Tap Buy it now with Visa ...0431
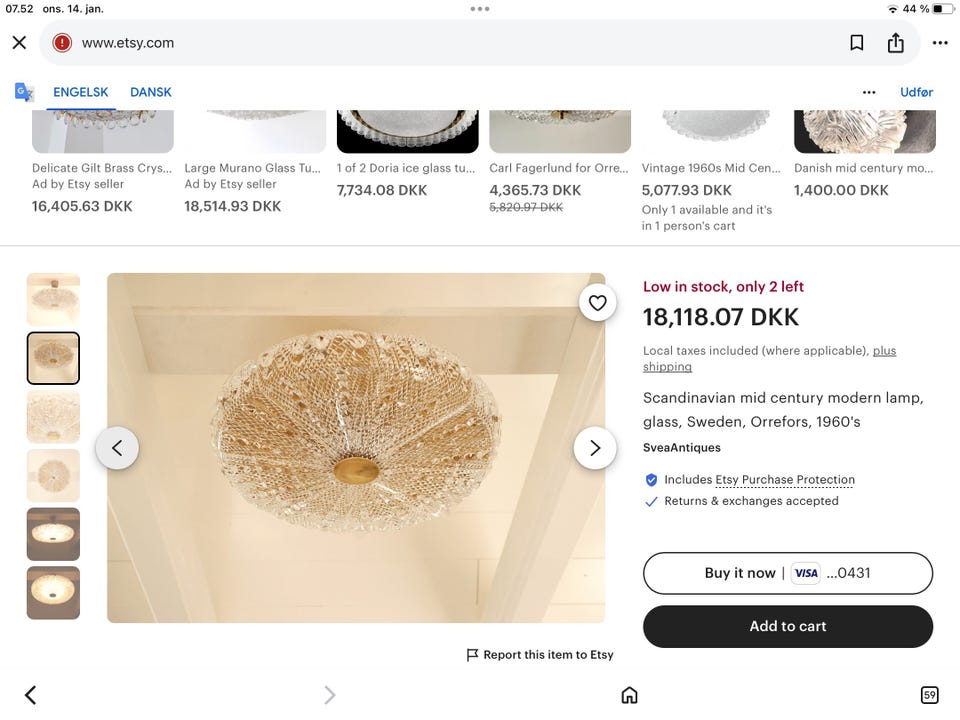 coord(787,573)
